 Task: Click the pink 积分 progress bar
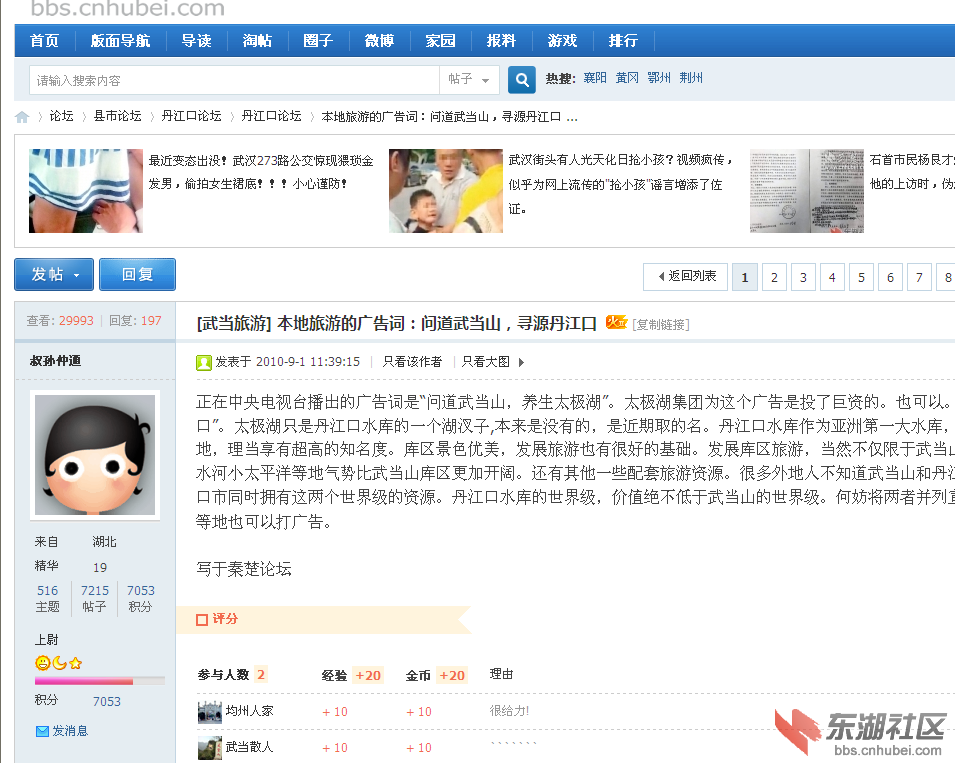(100, 681)
